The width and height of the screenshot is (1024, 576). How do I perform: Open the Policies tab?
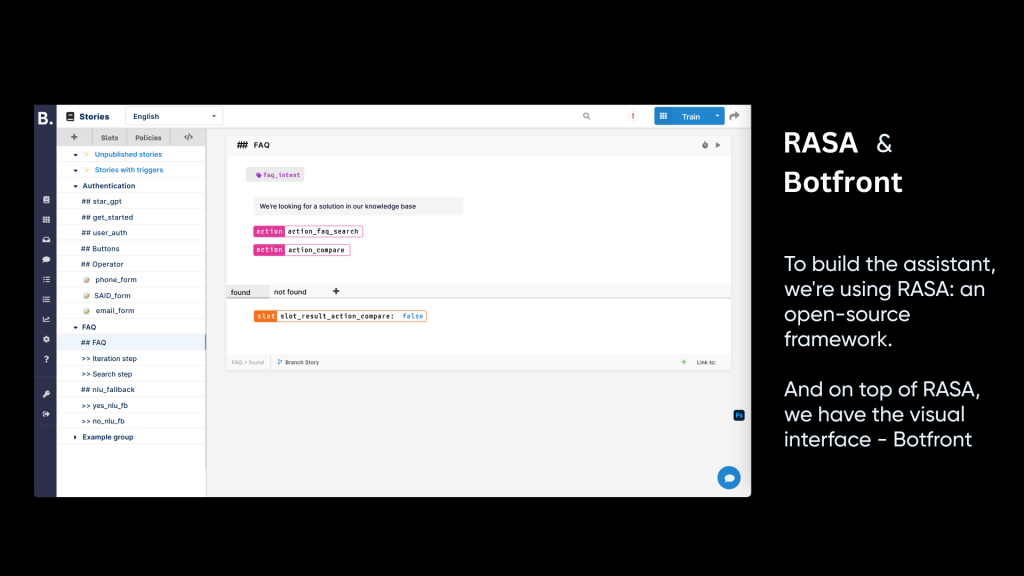(x=148, y=137)
